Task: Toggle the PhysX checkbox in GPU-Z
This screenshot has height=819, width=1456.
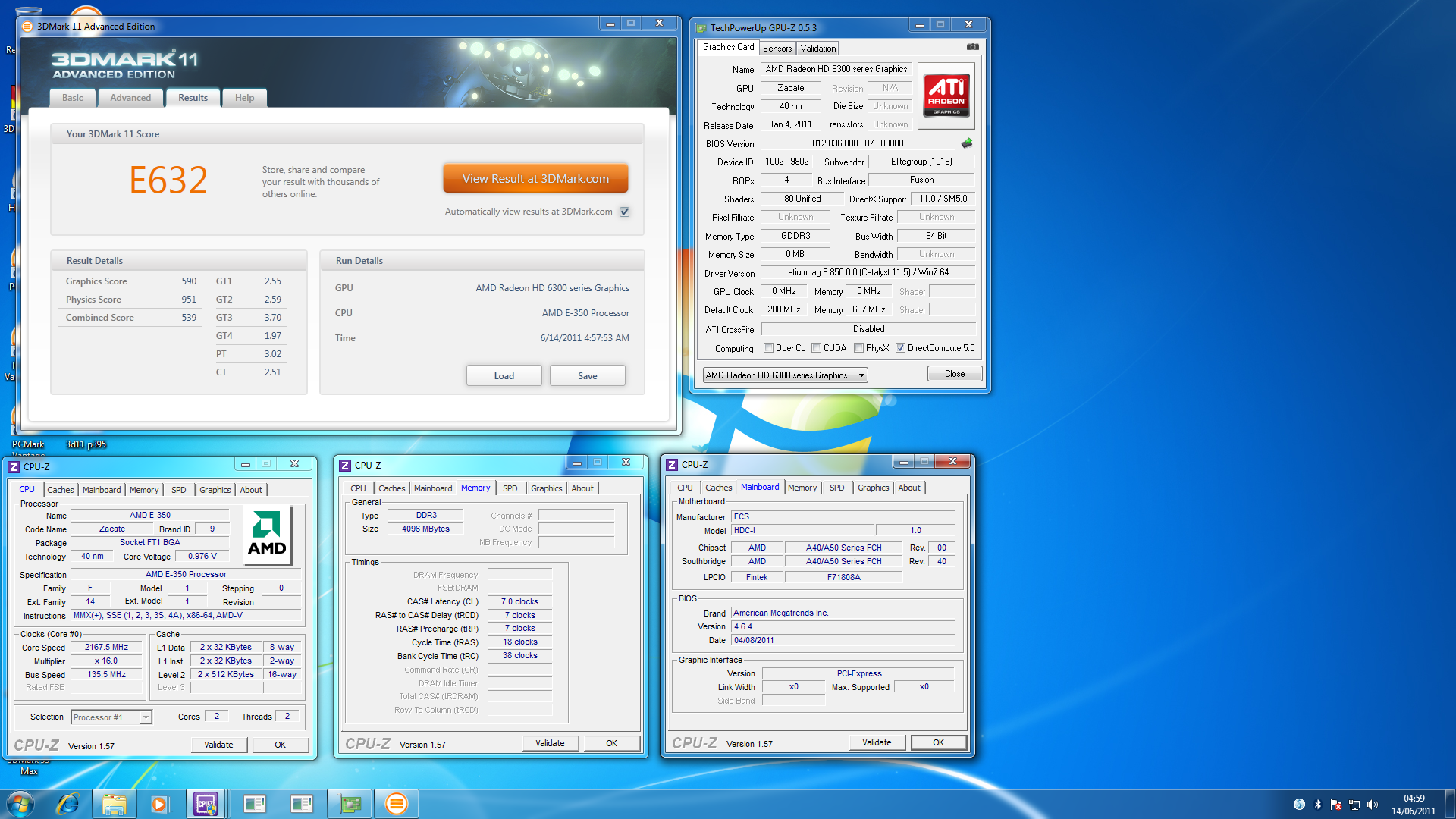Action: click(859, 348)
